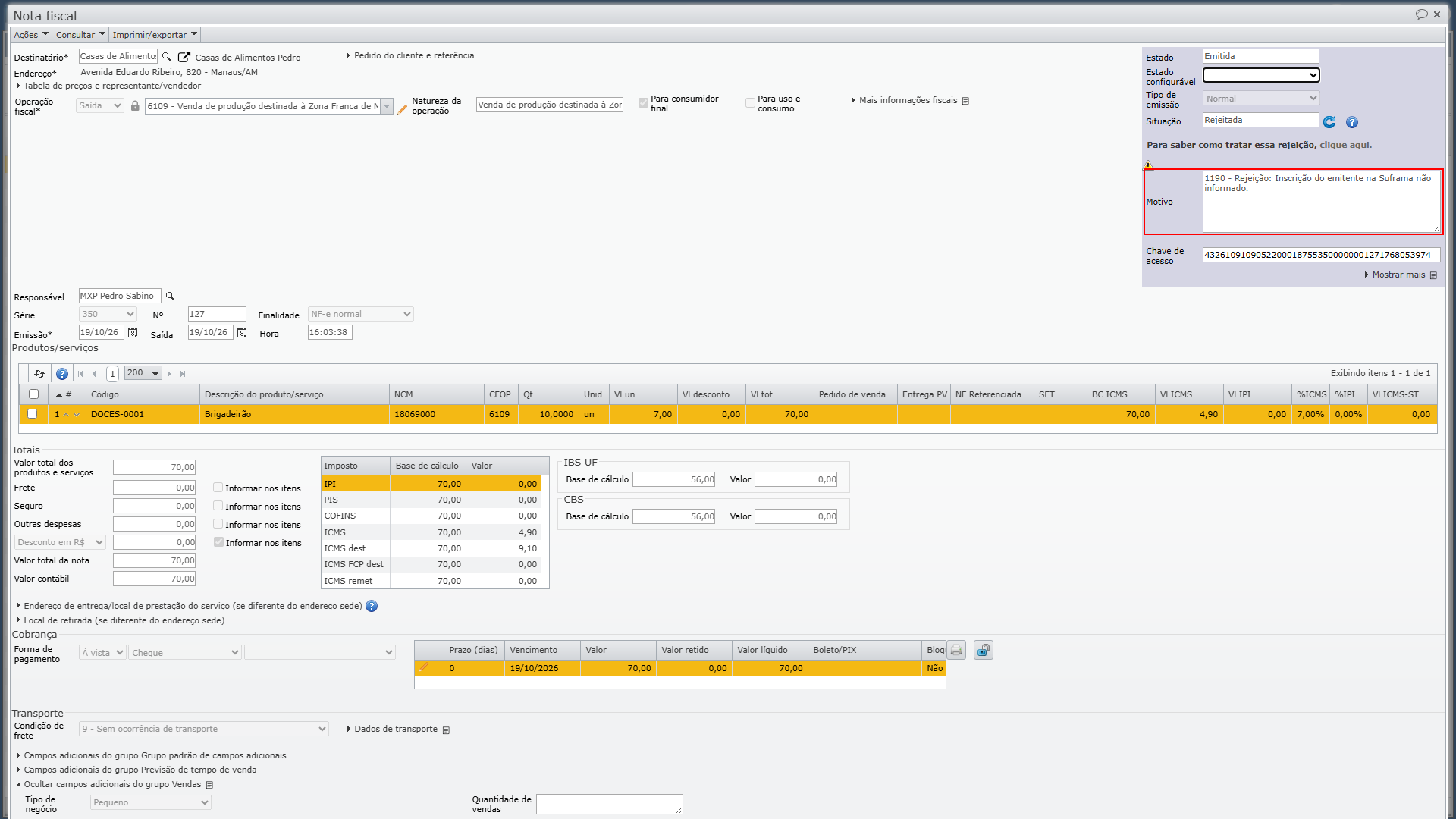The width and height of the screenshot is (1456, 819).
Task: Open calendar picker for Saída date
Action: (x=242, y=333)
